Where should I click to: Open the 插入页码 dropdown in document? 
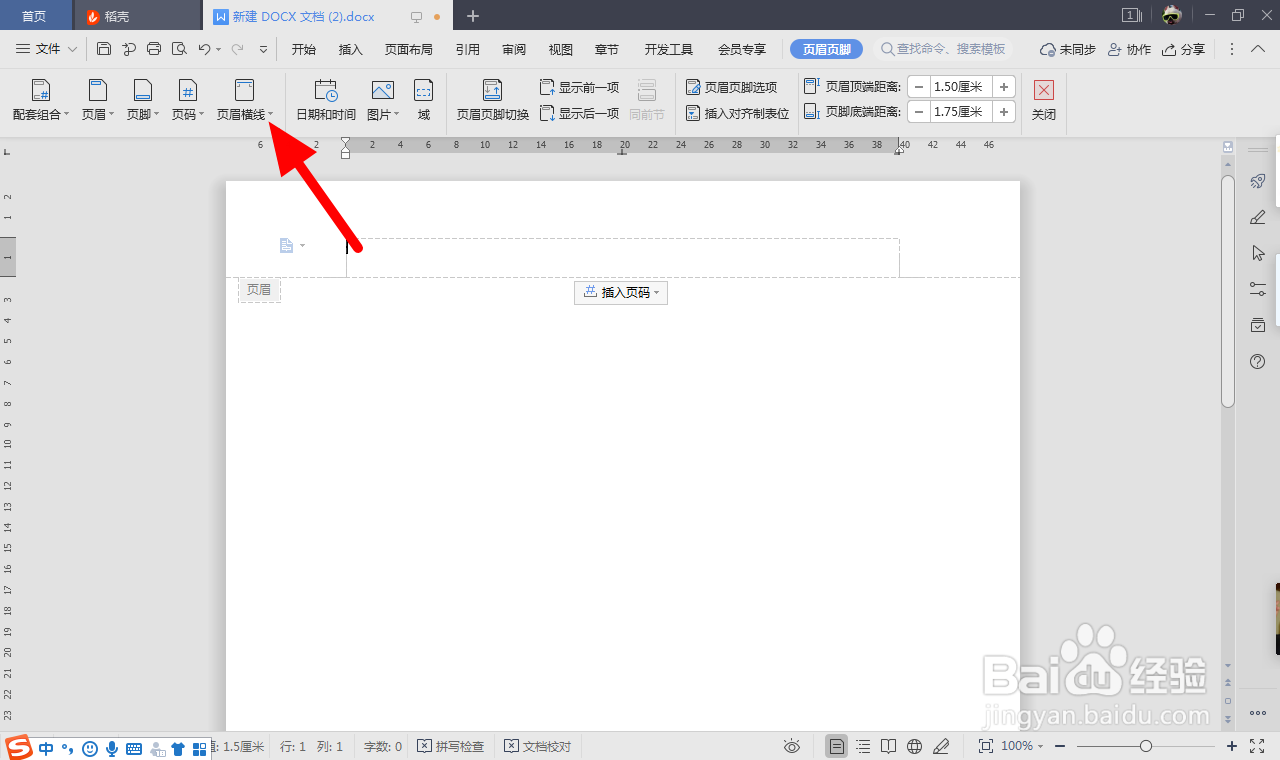[621, 292]
